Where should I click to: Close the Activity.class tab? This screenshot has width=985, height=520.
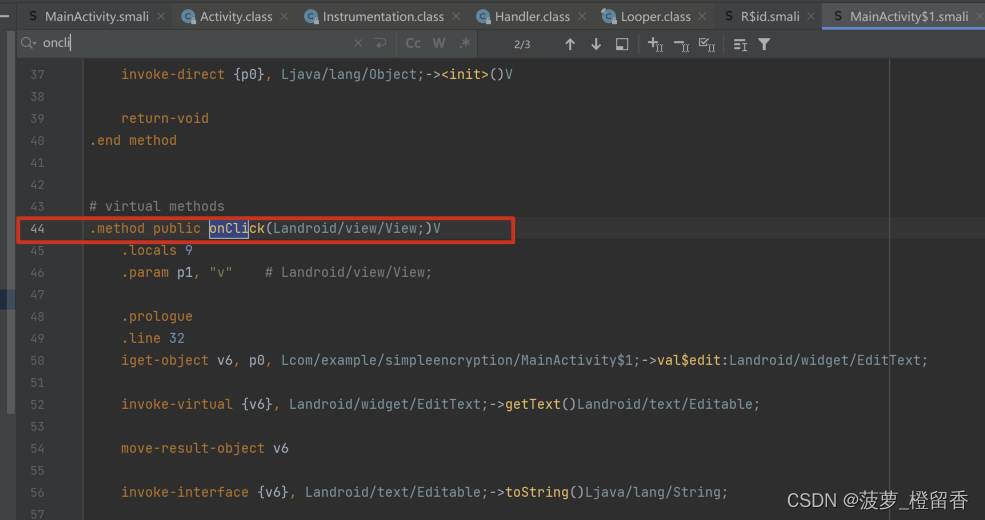(285, 16)
